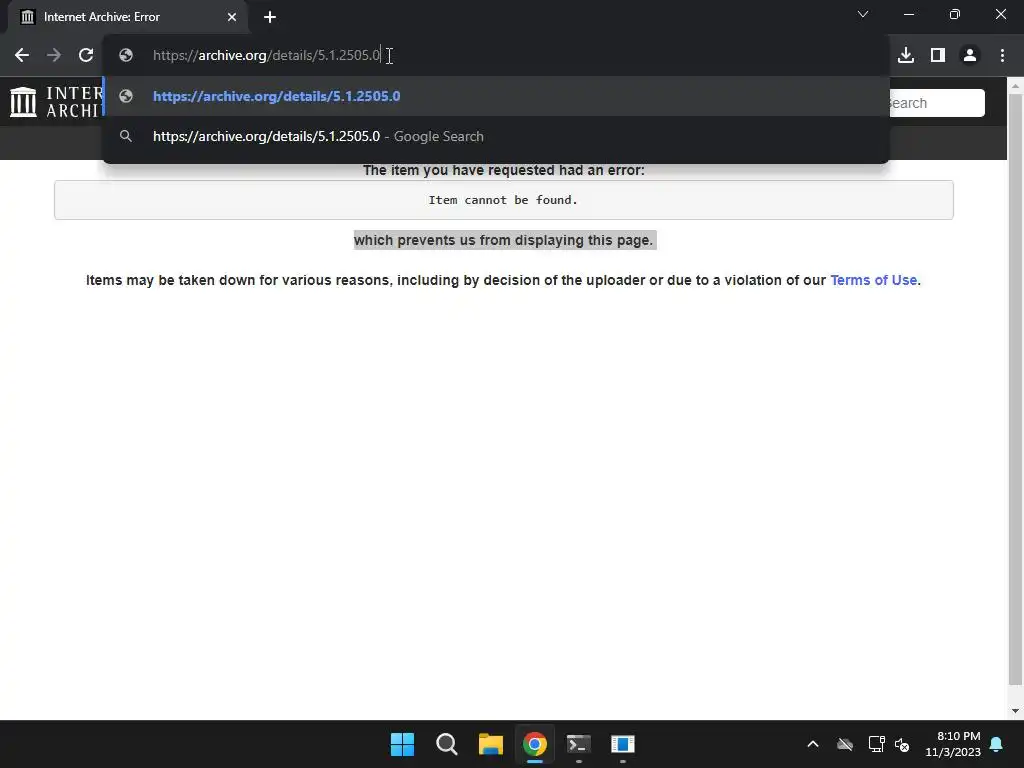Open Chrome three-dot menu

coord(1002,56)
